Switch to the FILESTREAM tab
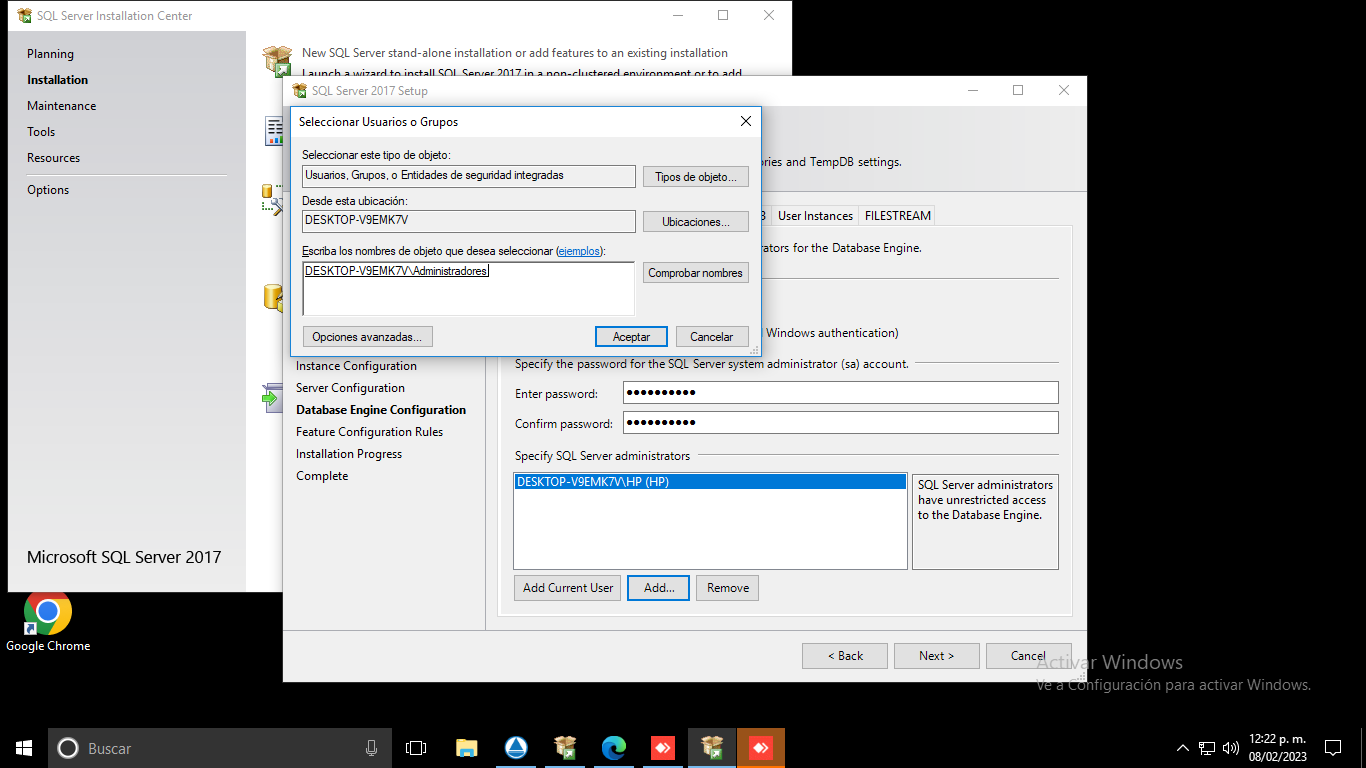The image size is (1366, 768). coord(898,216)
